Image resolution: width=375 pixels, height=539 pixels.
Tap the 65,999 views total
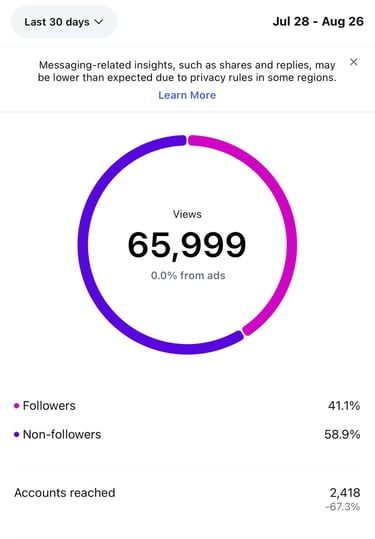[x=187, y=245]
